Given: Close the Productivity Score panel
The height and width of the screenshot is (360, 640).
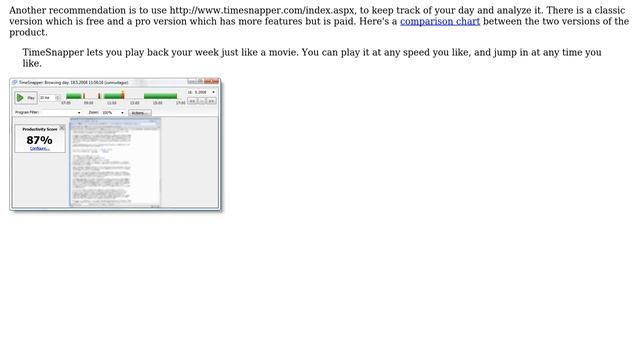Looking at the screenshot, I should click(62, 128).
